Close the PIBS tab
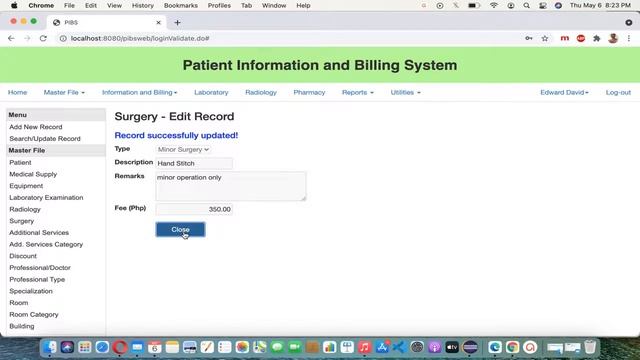This screenshot has height=360, width=640. (x=158, y=22)
